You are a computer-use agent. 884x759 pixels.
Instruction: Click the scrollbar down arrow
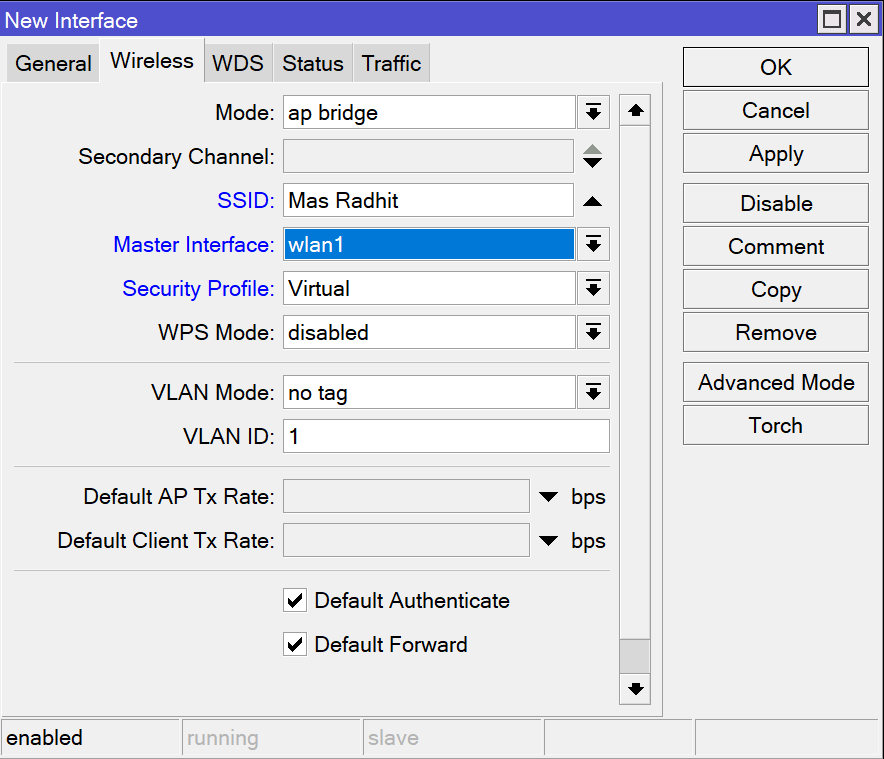click(x=635, y=689)
